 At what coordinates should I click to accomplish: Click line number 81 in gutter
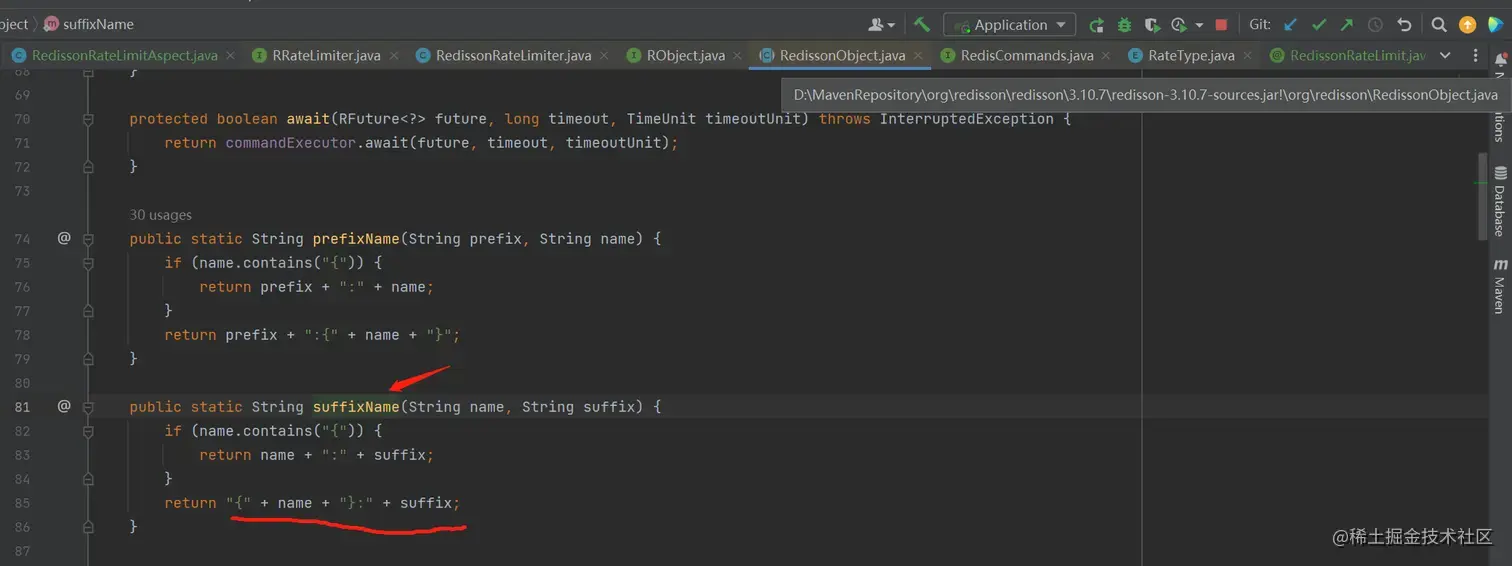click(x=22, y=407)
